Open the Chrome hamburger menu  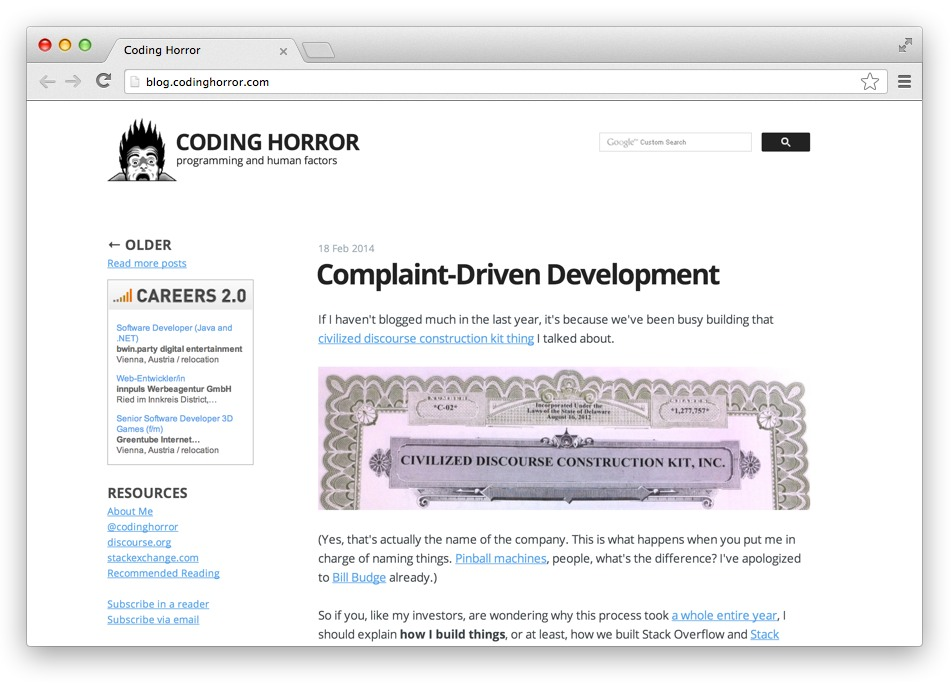click(904, 81)
